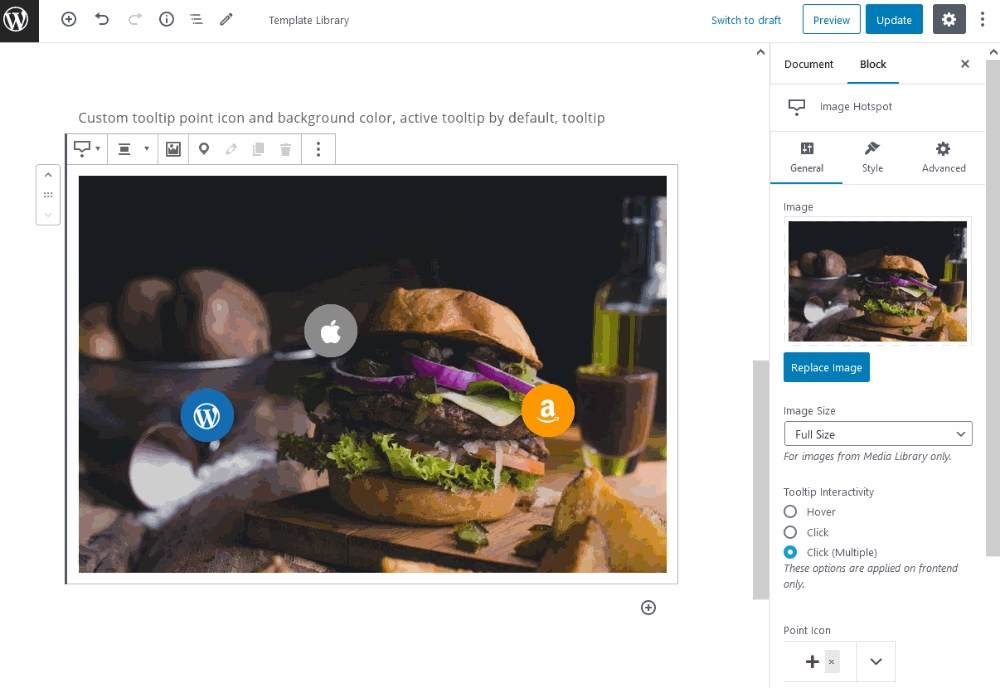This screenshot has width=1000, height=688.
Task: Switch to the Document tab
Action: [809, 64]
